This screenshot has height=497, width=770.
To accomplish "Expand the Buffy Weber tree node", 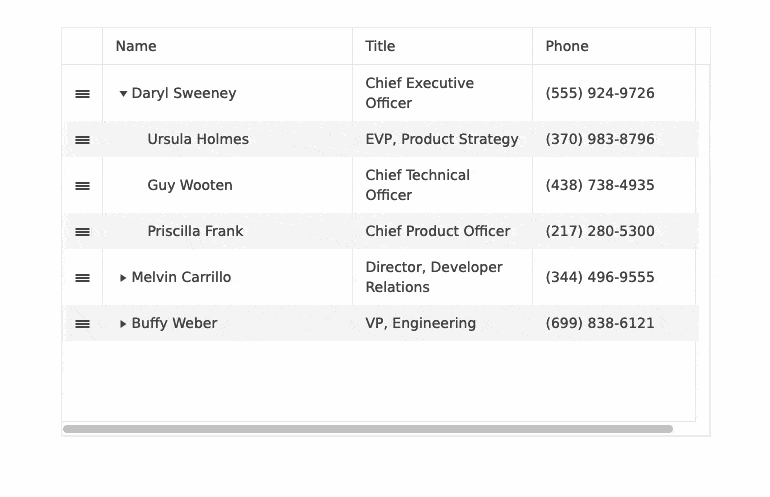I will click(123, 324).
